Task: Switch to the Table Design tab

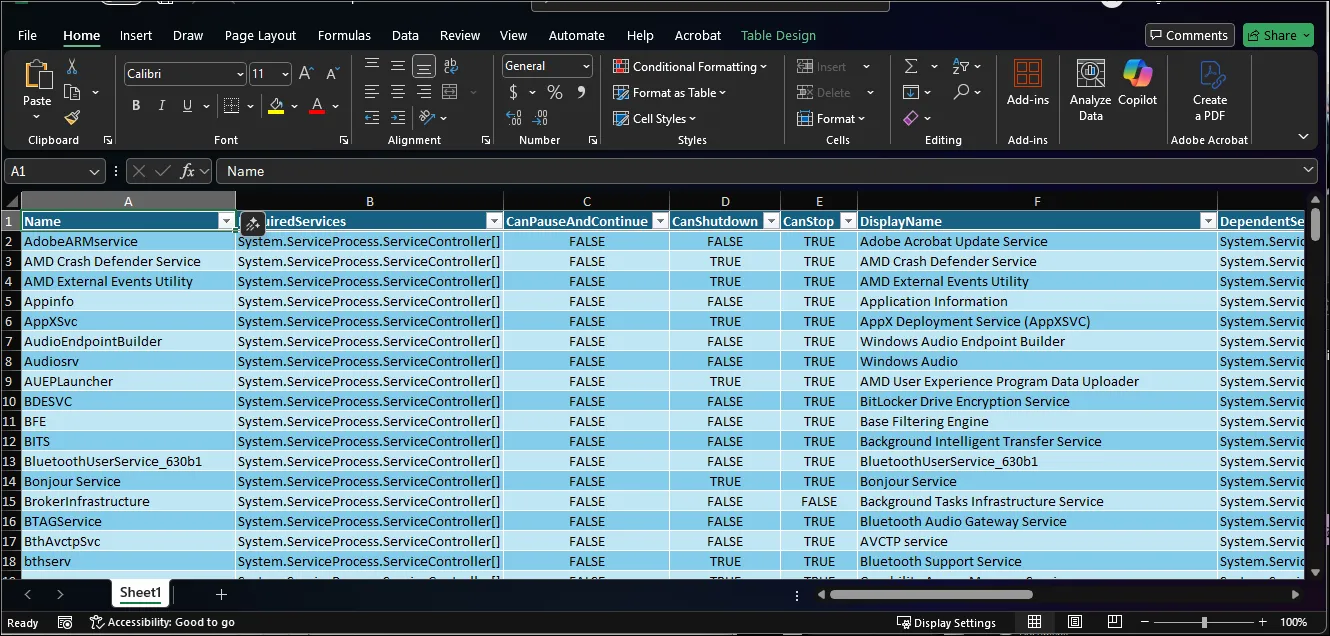Action: click(x=778, y=35)
